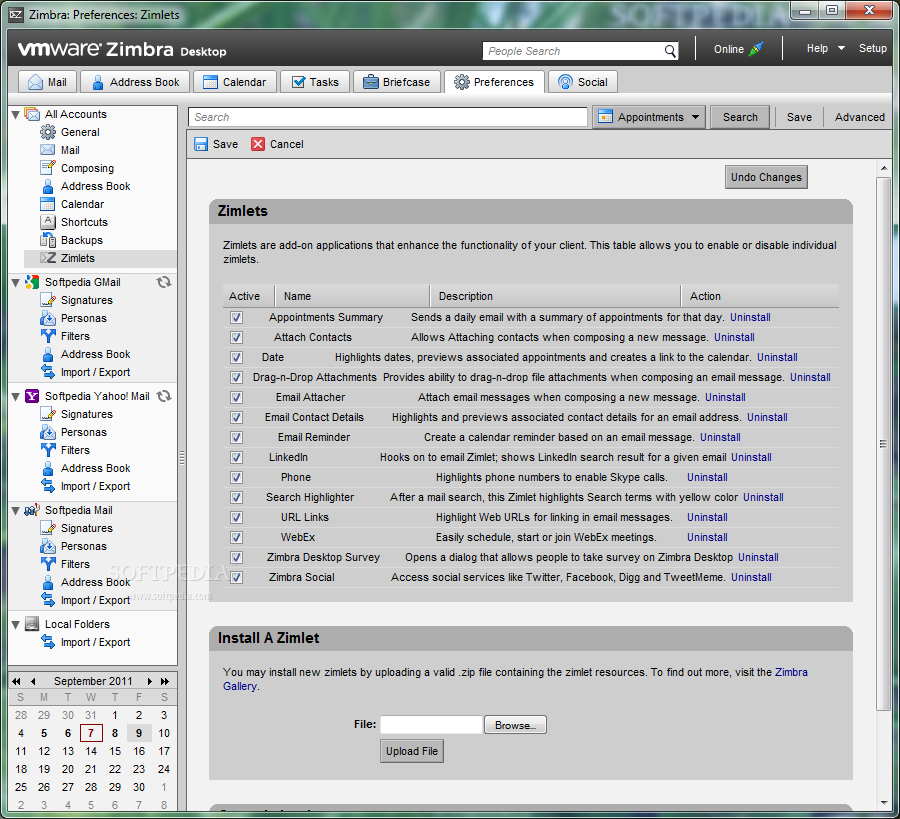Click the red Cancel X icon

[258, 144]
